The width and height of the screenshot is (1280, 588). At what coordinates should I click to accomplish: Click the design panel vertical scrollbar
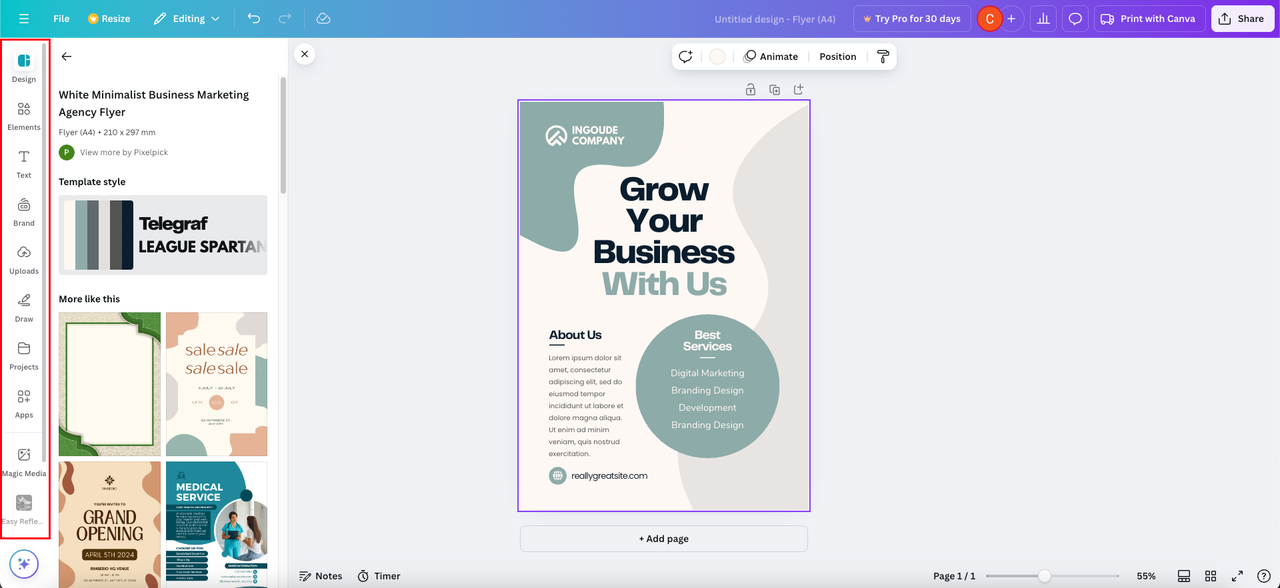(x=283, y=135)
